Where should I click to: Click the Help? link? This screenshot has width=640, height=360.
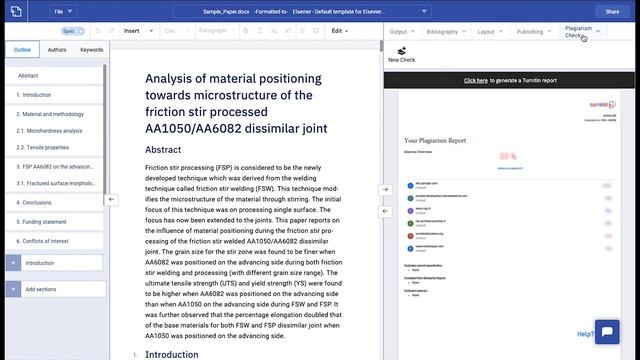pyautogui.click(x=585, y=334)
